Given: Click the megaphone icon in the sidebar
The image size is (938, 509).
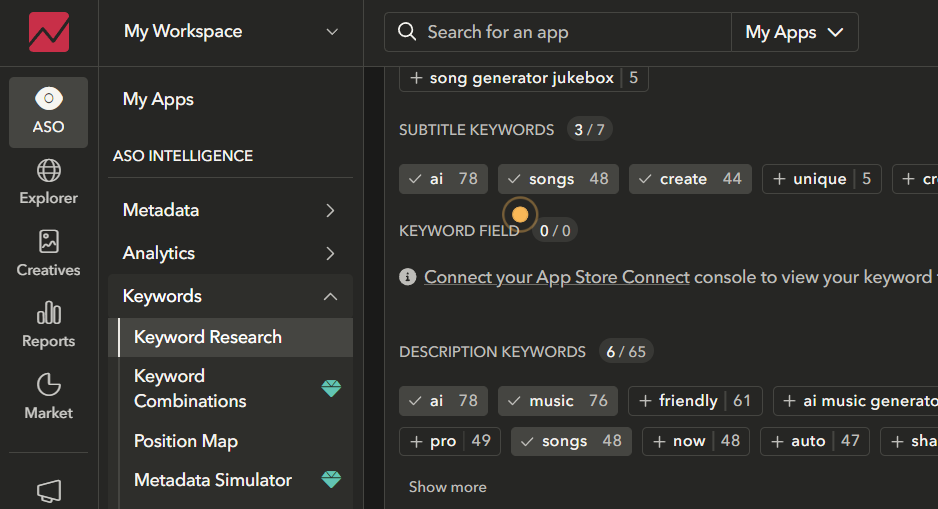Looking at the screenshot, I should (49, 490).
